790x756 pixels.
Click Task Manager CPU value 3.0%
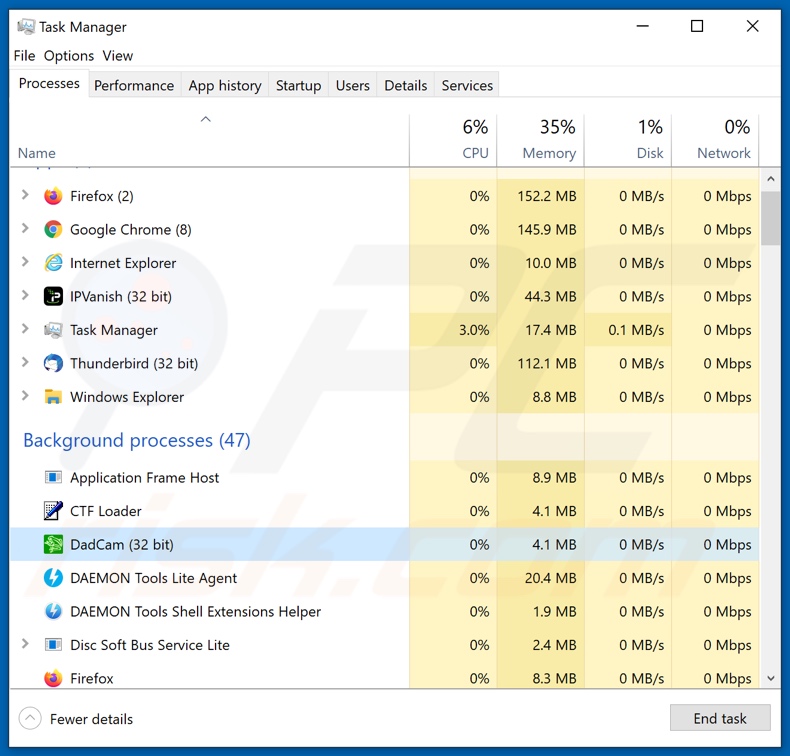pos(474,330)
